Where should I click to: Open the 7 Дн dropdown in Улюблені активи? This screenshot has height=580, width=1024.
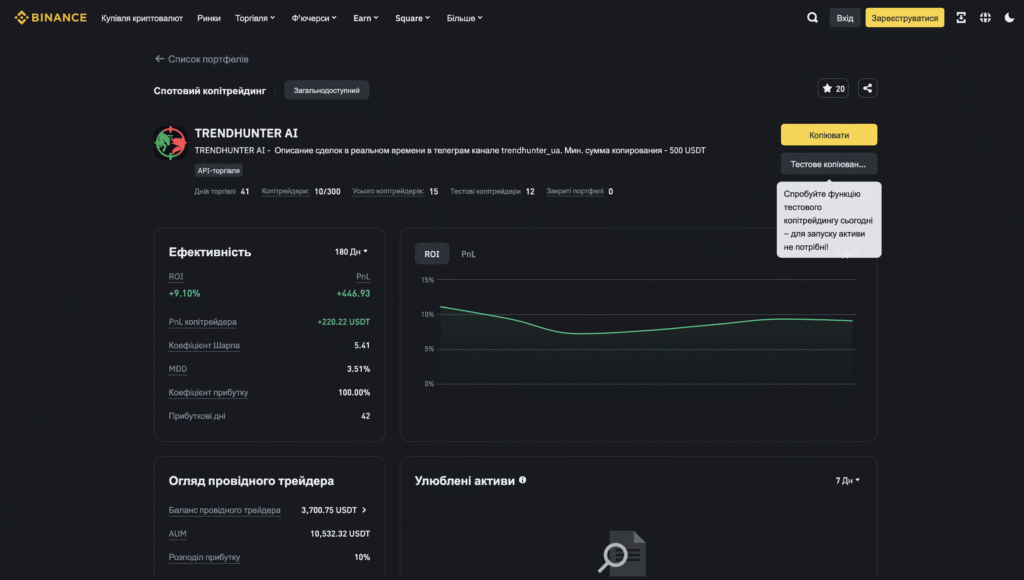847,480
